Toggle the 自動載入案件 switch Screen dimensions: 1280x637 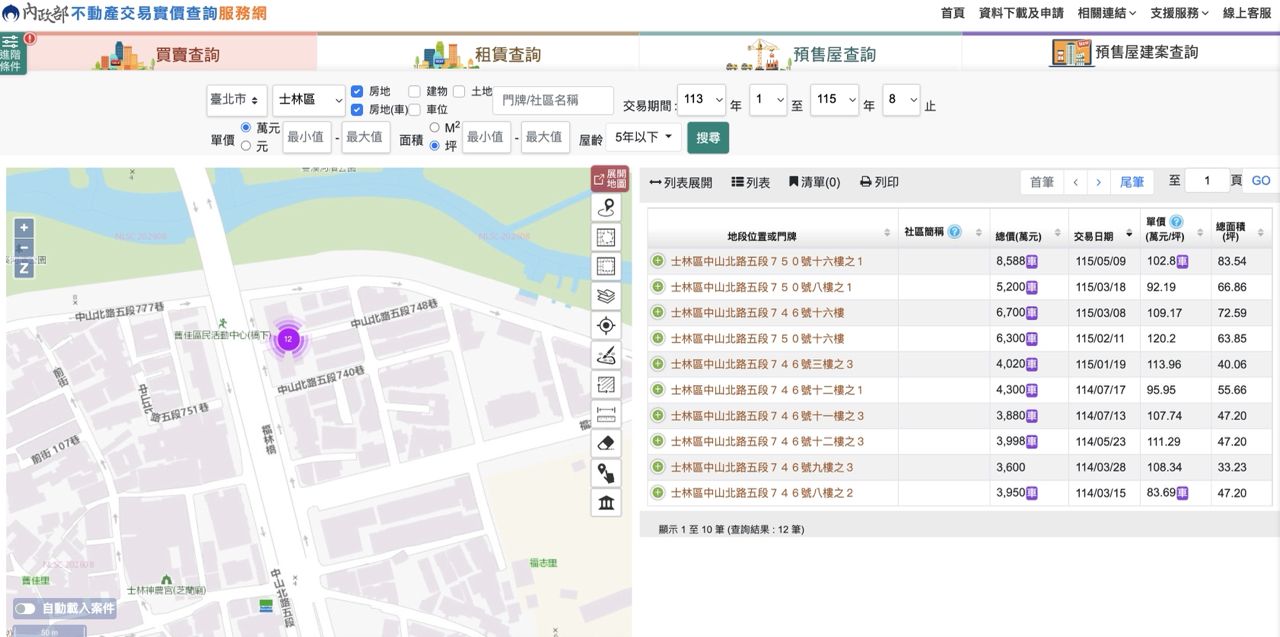tap(25, 608)
